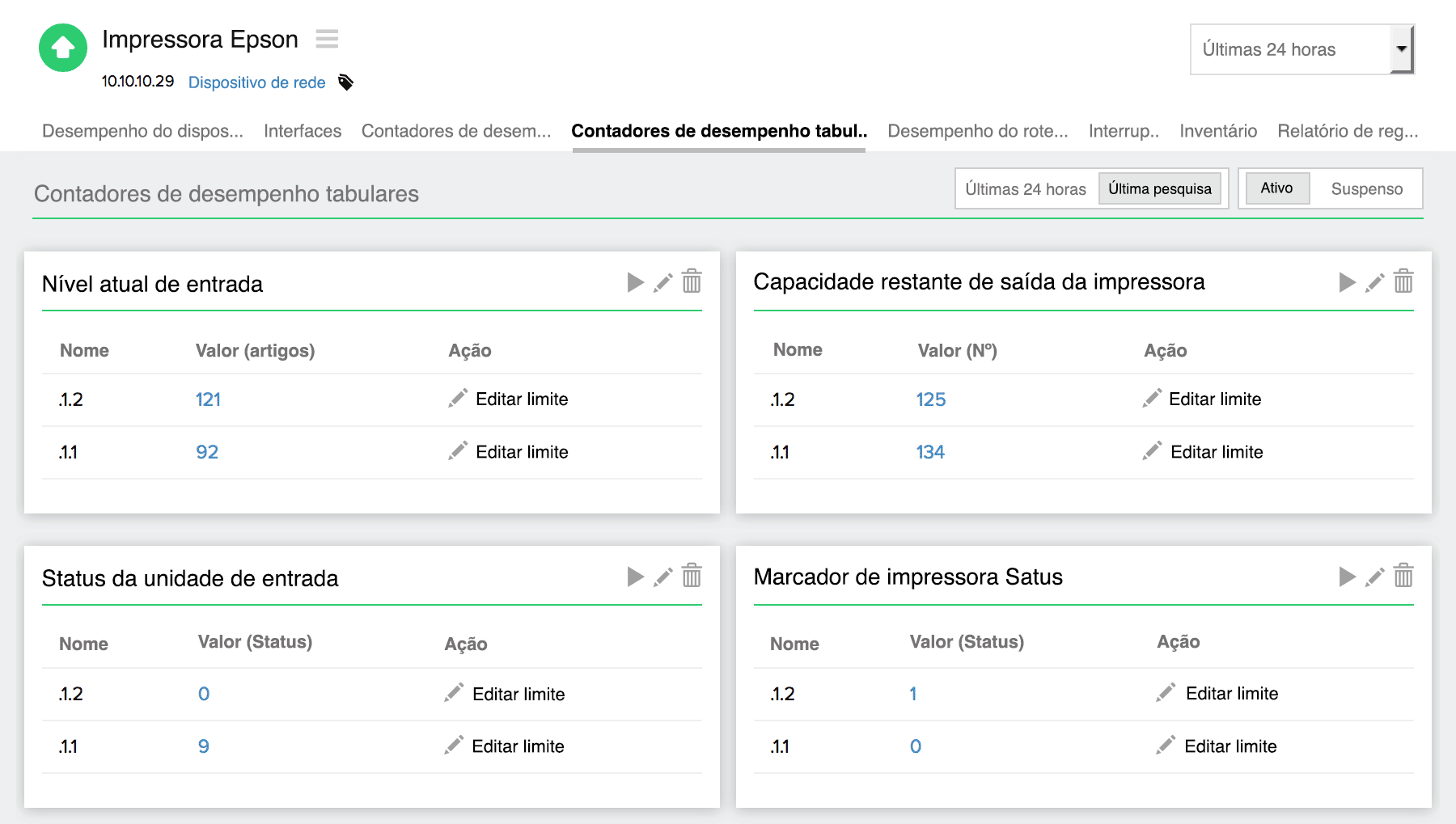Click the tag icon next to Dispositivo de rede
This screenshot has height=824, width=1456.
coord(345,82)
